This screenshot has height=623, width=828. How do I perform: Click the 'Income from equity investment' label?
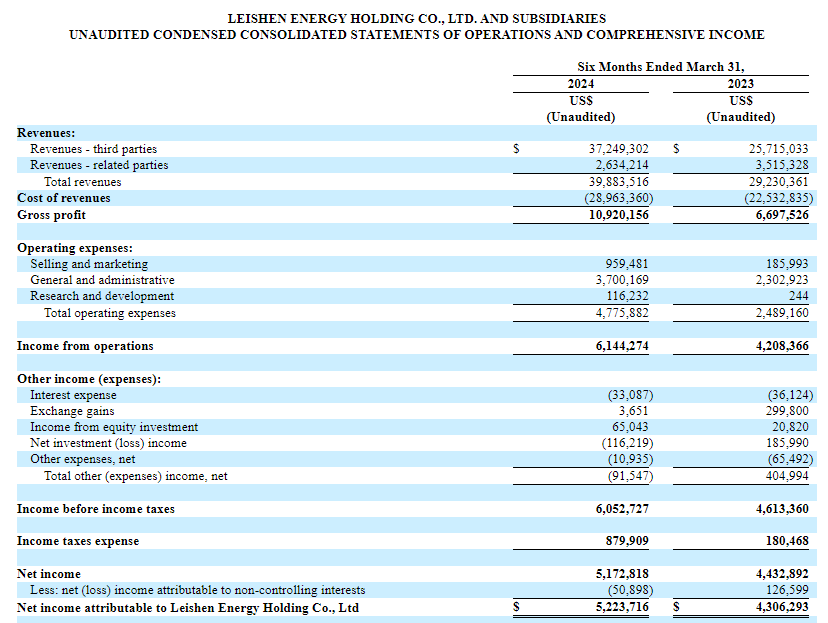pos(114,427)
